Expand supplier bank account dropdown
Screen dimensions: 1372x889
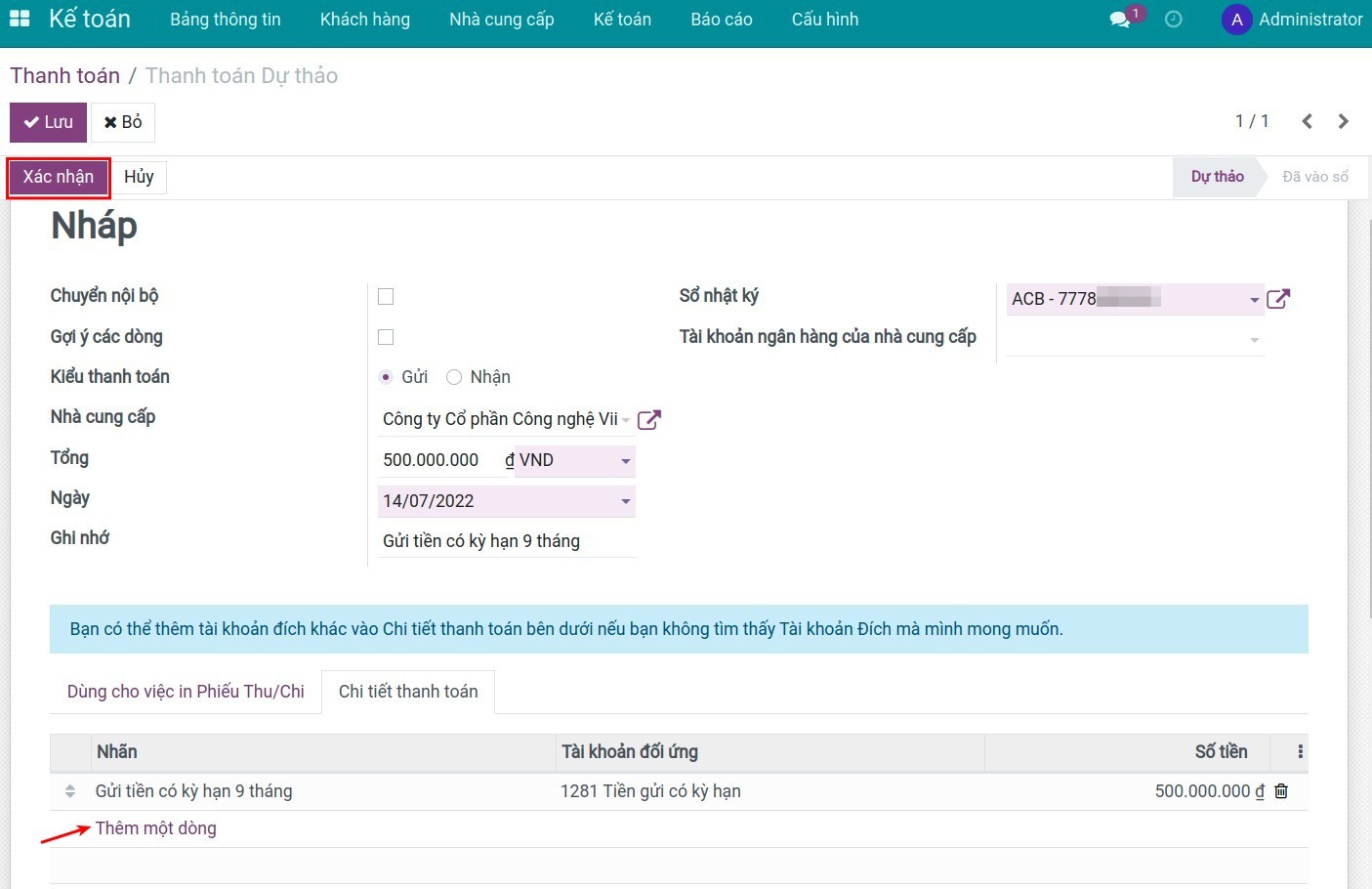click(x=1254, y=340)
